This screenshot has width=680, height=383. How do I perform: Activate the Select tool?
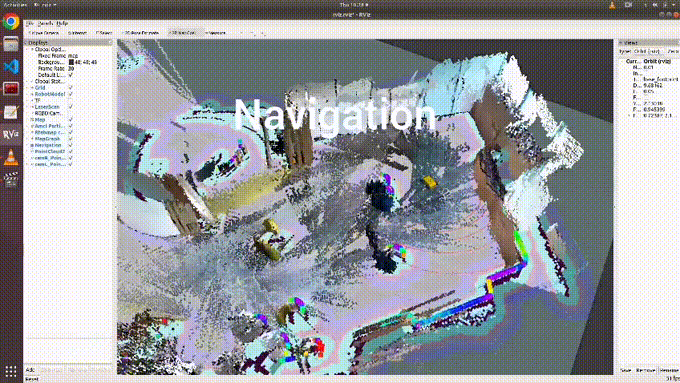[104, 33]
